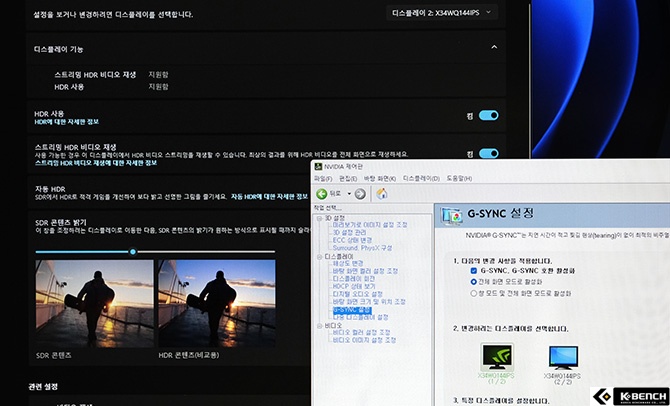
Task: Collapse the 3D 설정 tree node
Action: [x=319, y=218]
